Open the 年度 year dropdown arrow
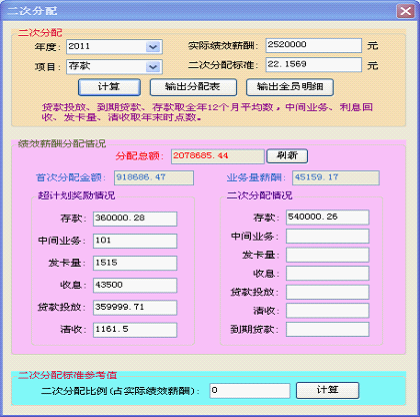 click(x=153, y=47)
